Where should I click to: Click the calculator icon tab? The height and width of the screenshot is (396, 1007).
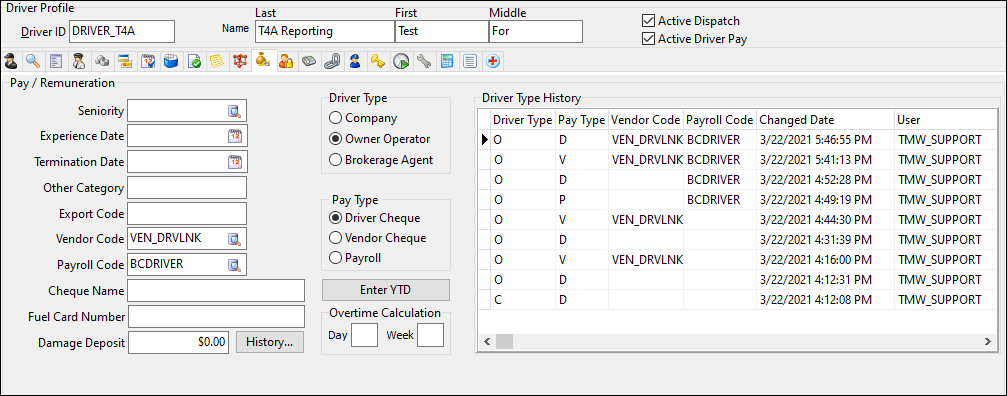point(447,62)
